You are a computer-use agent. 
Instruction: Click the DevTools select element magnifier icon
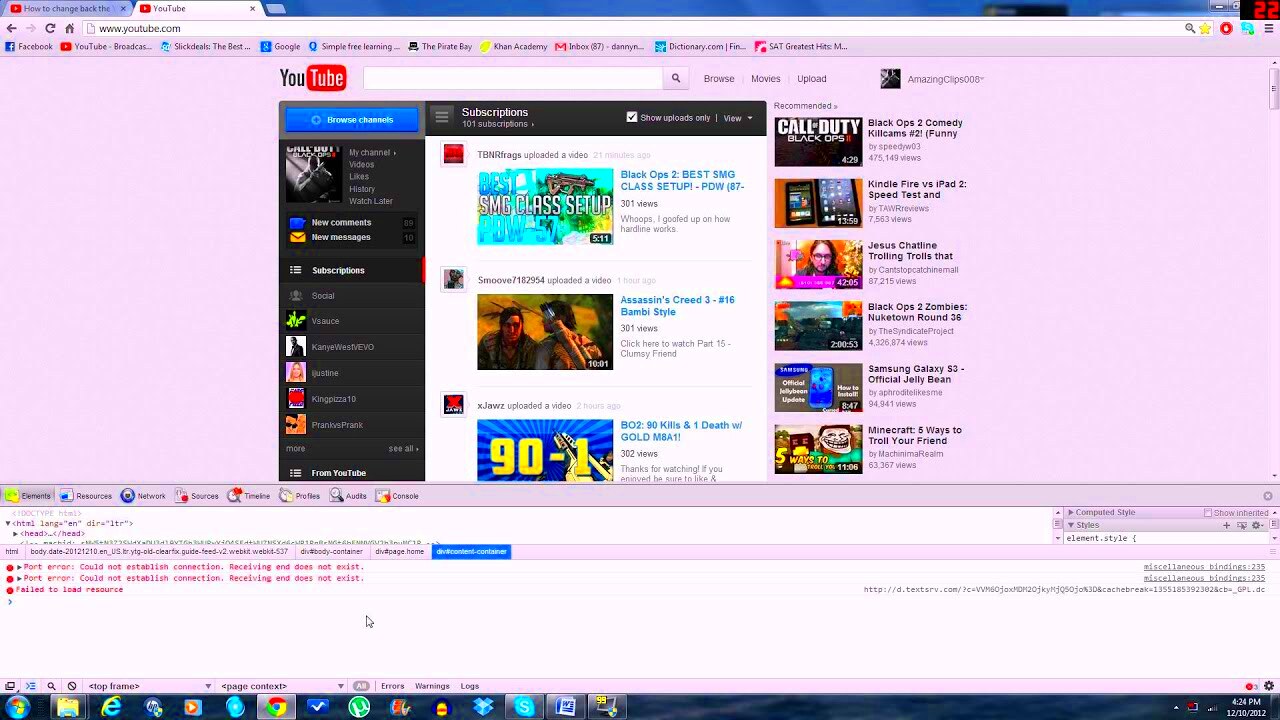tap(51, 686)
